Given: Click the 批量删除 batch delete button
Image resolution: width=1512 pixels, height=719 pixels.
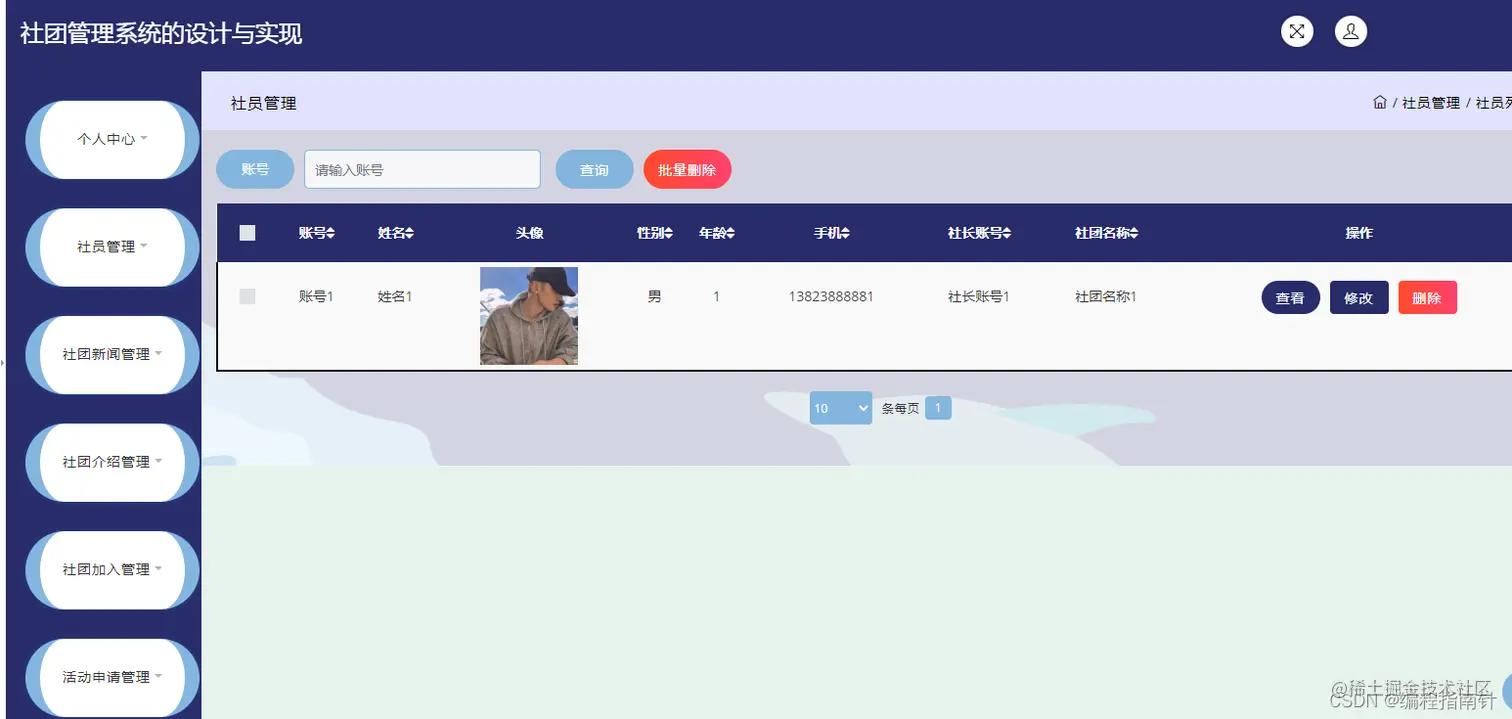Looking at the screenshot, I should click(687, 170).
